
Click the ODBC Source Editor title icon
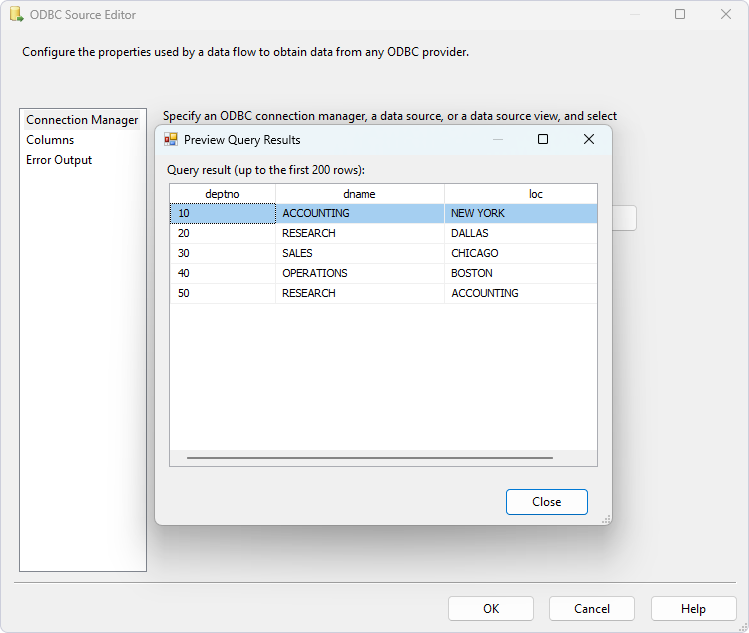(16, 15)
